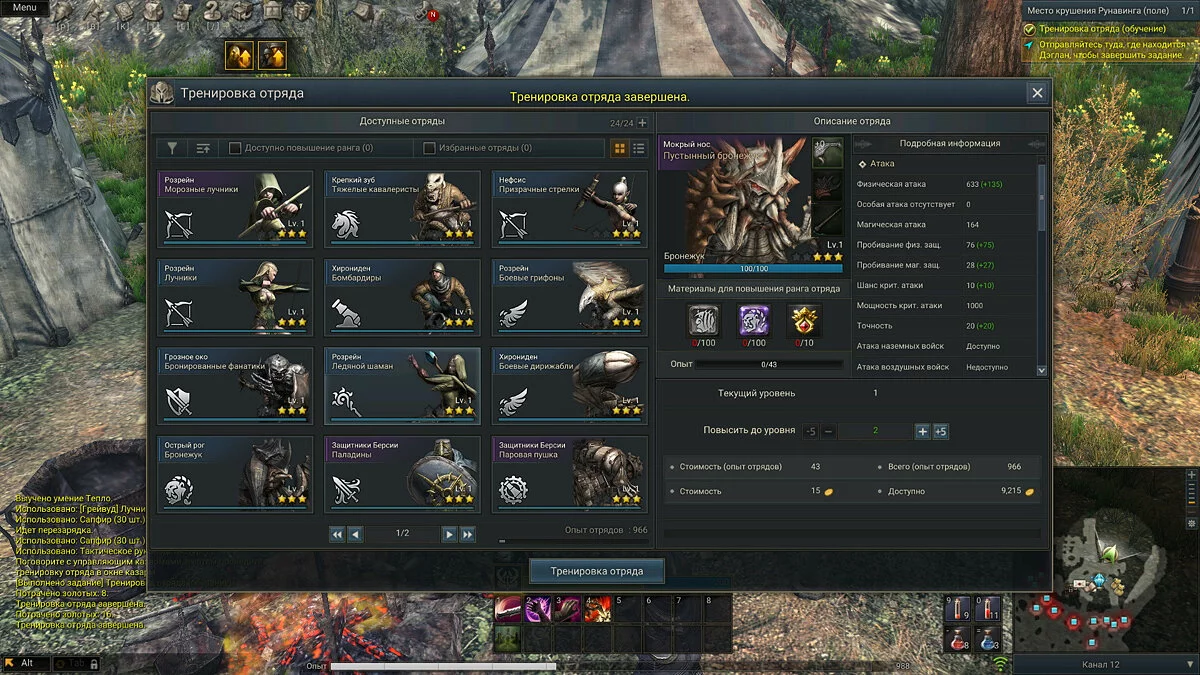Switch squad list to grid view
The height and width of the screenshot is (675, 1200).
click(x=620, y=148)
